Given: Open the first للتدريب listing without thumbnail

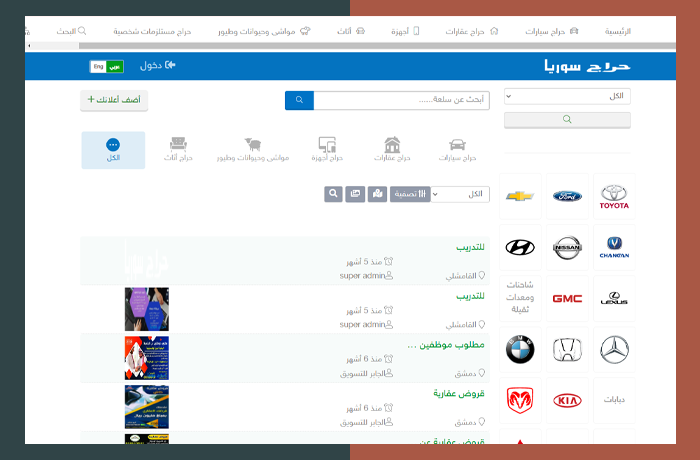Looking at the screenshot, I should point(470,247).
